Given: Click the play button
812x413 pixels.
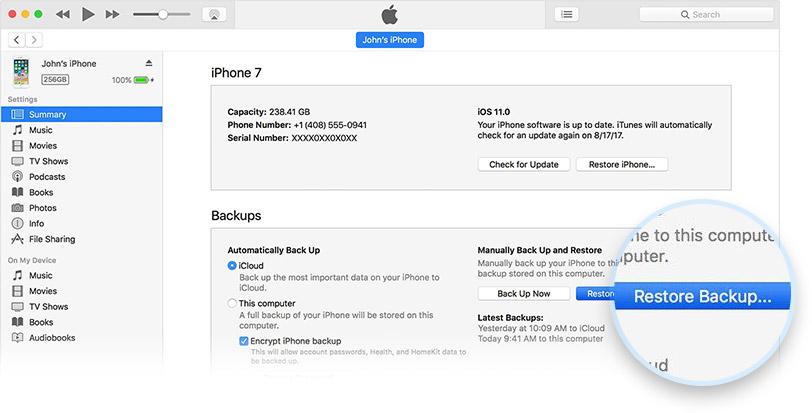Looking at the screenshot, I should coord(88,14).
